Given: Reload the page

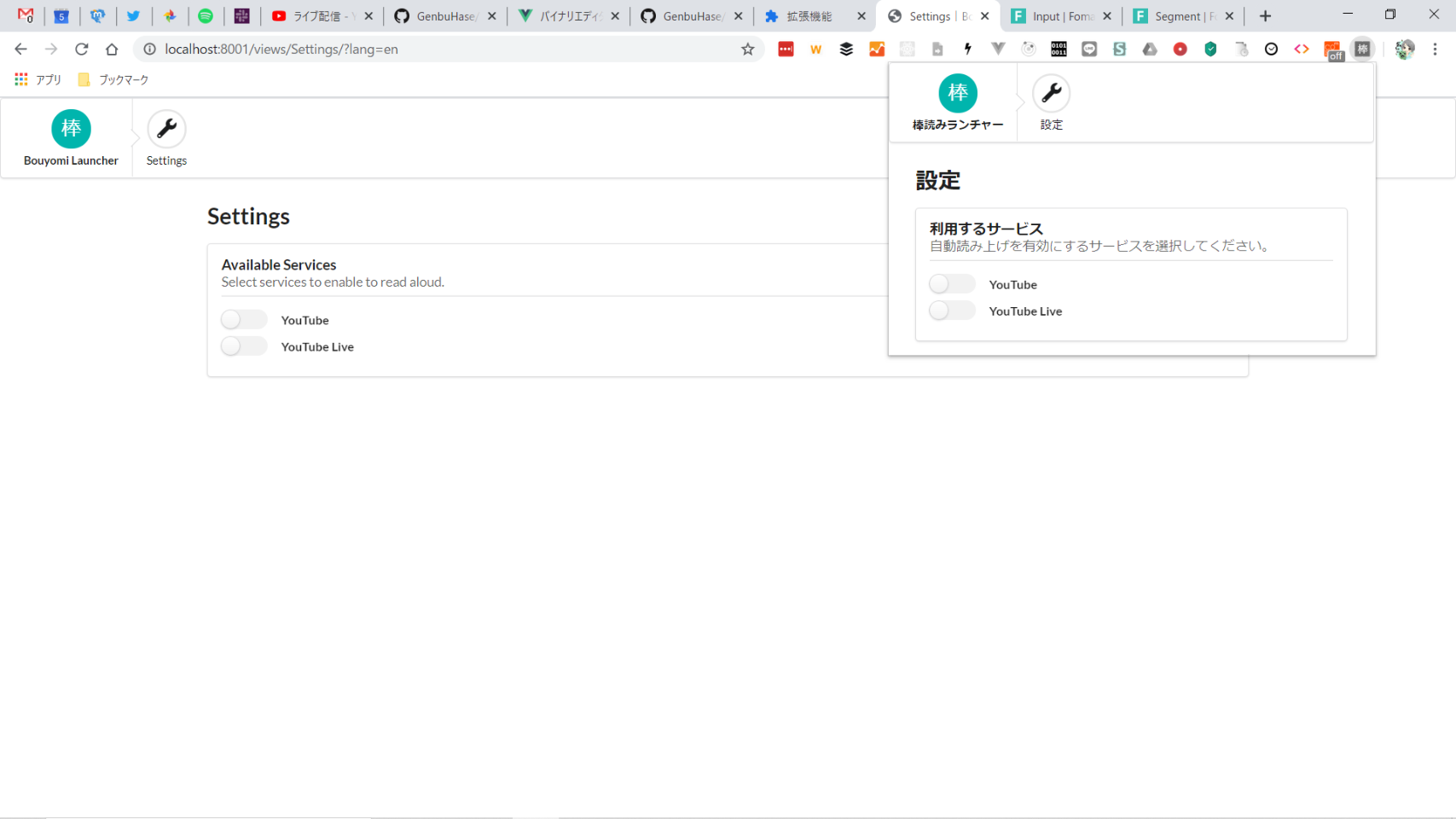Looking at the screenshot, I should [x=81, y=49].
